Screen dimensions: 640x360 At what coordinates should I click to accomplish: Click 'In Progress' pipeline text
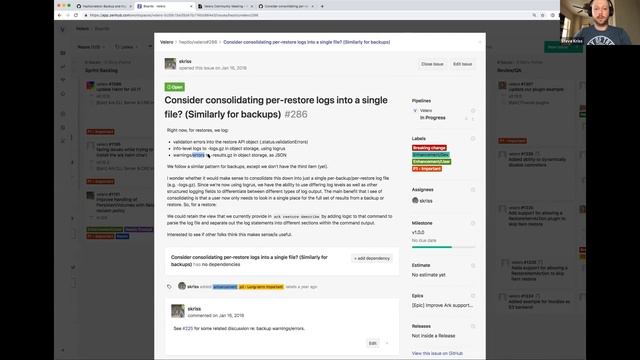tap(433, 118)
